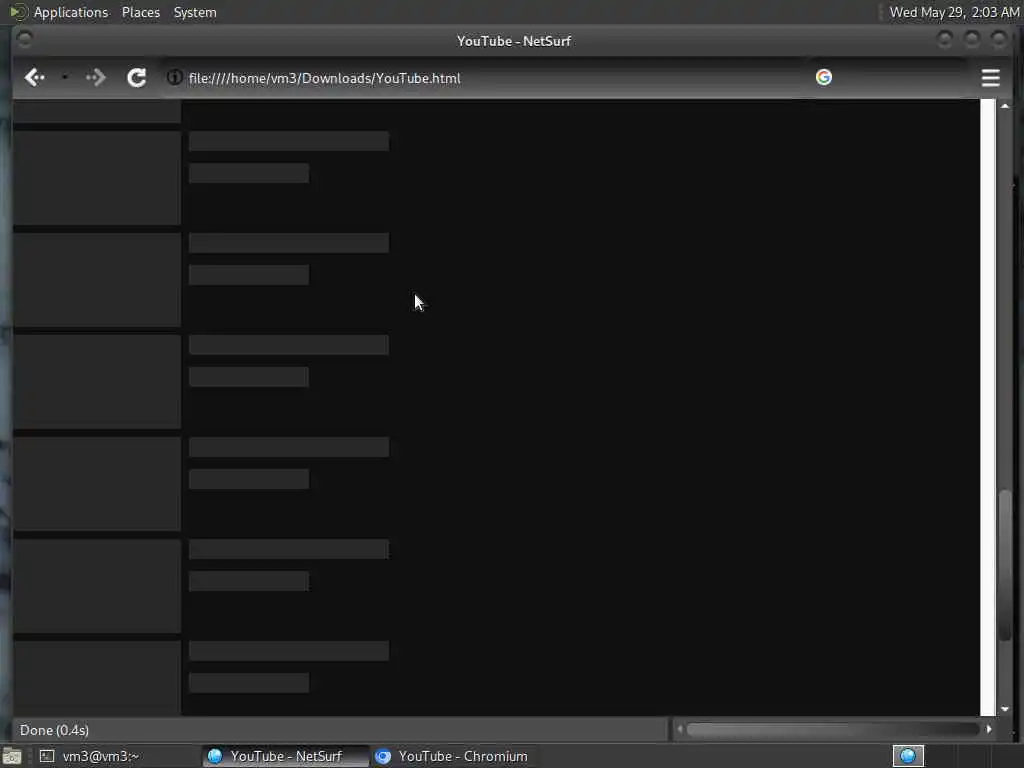Screen dimensions: 1024x768
Task: Click the vertical scrollbar thumb
Action: (1005, 565)
